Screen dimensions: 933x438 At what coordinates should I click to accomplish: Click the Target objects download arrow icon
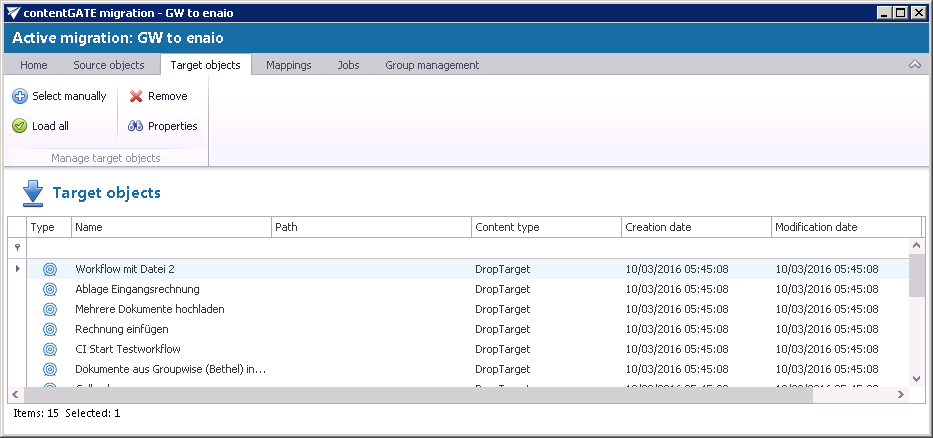click(x=33, y=194)
